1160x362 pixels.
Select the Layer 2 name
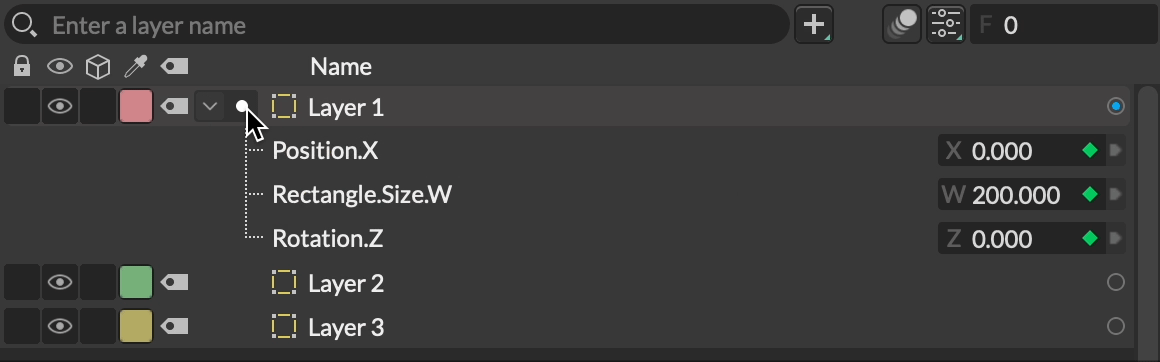[x=345, y=283]
